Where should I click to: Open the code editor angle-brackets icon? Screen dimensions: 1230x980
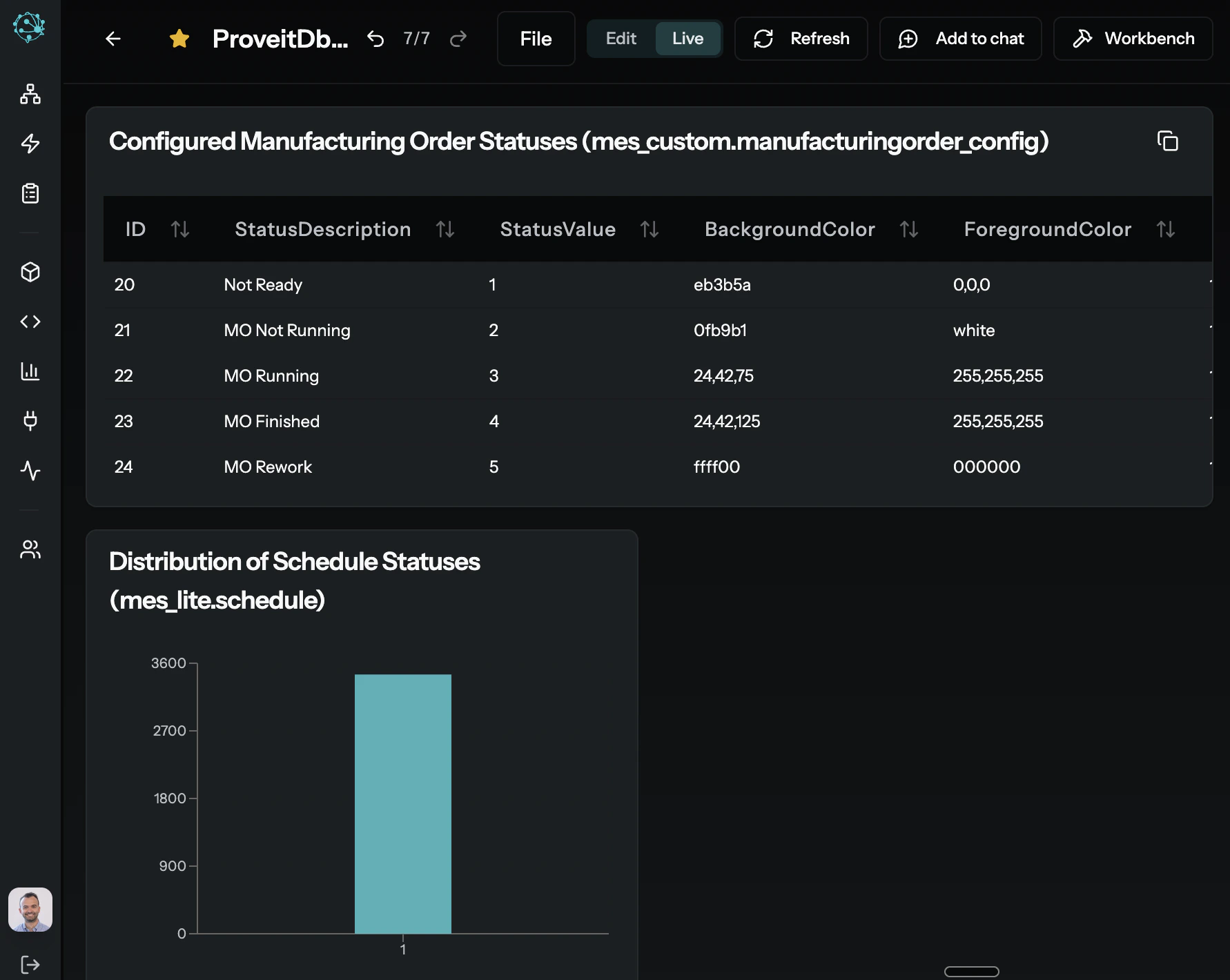pos(30,321)
